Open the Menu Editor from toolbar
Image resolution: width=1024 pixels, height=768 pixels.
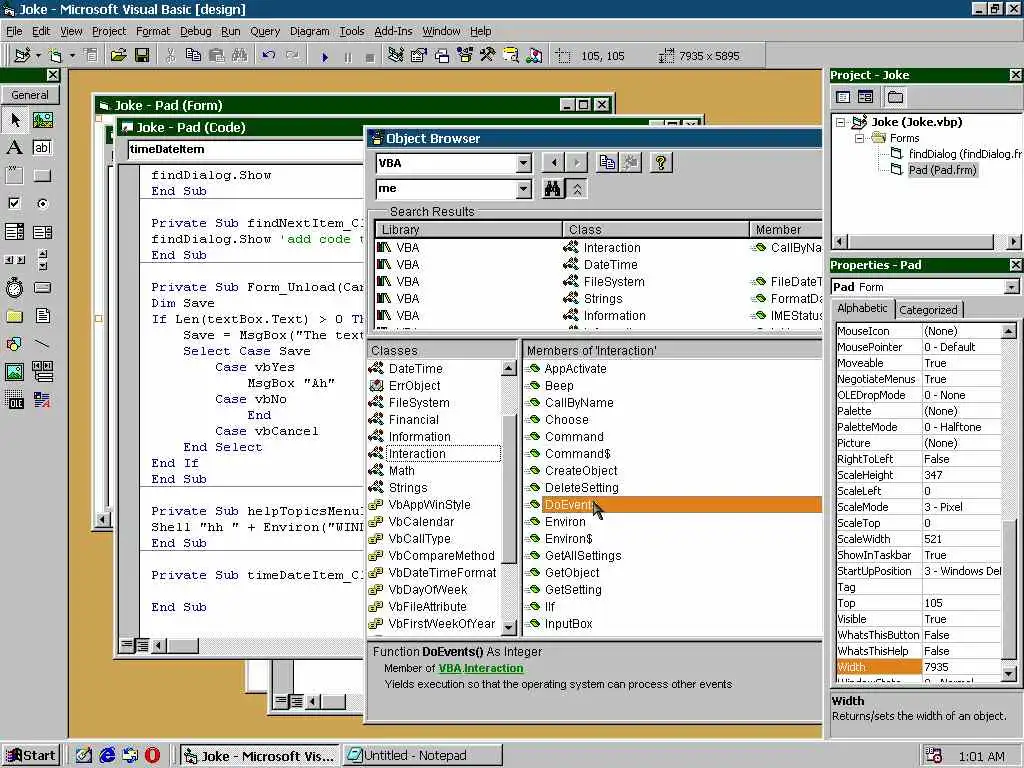pos(90,56)
